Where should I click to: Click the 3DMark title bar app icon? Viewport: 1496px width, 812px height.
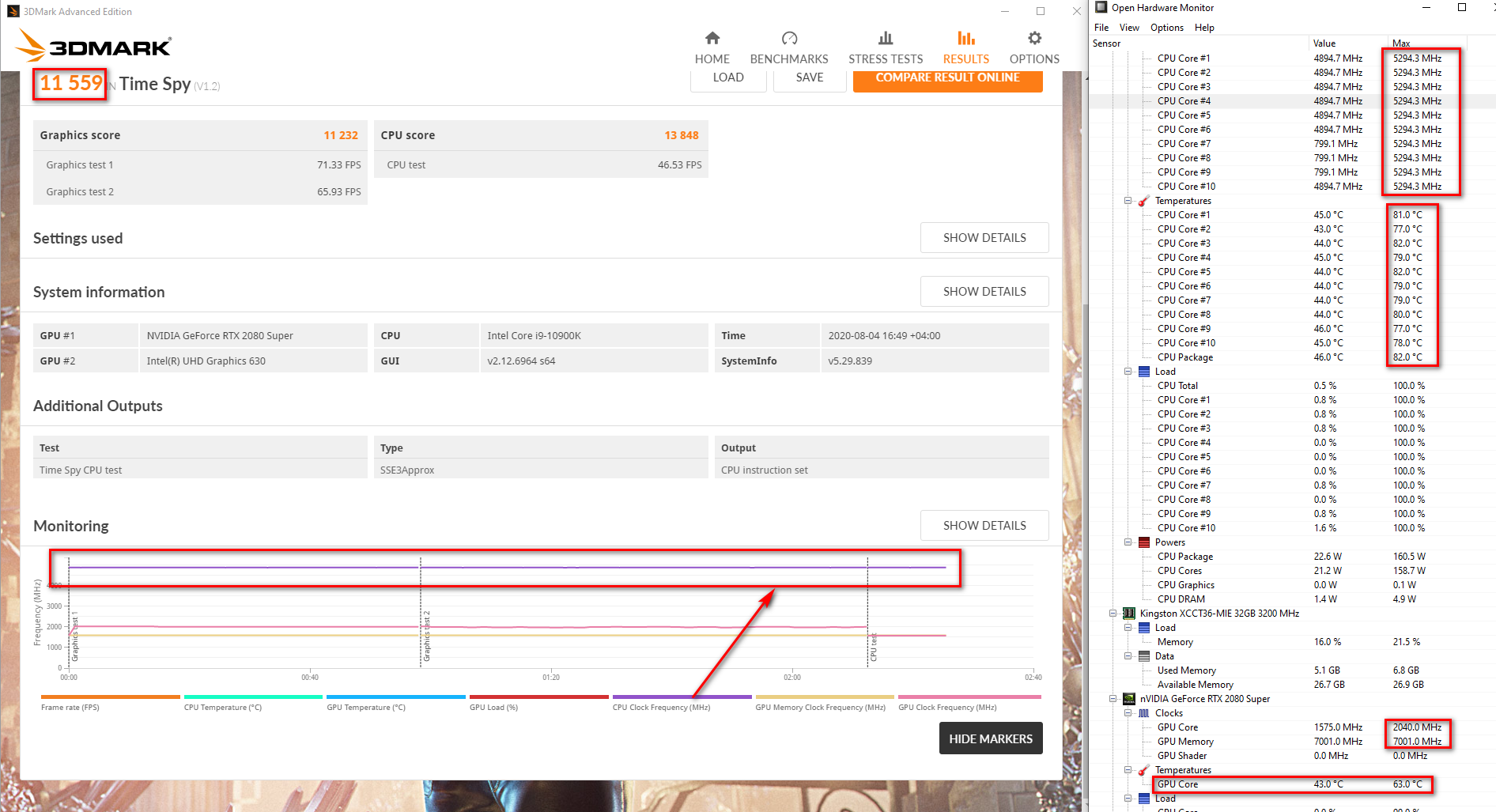(13, 11)
